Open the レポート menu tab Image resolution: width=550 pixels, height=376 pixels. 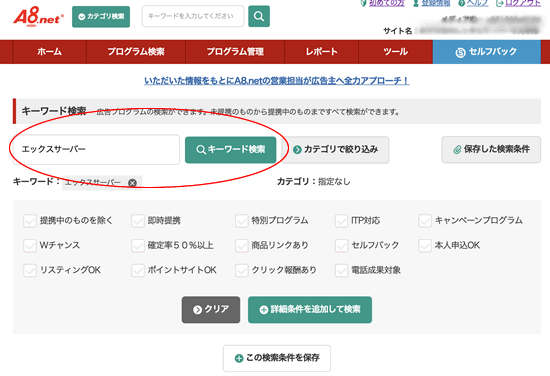[x=321, y=52]
